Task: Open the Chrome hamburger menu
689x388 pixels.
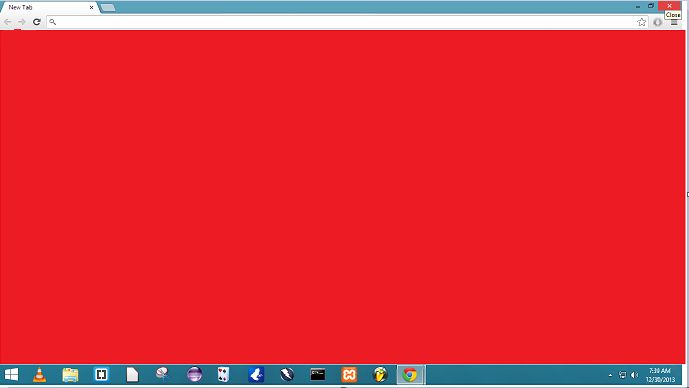Action: pos(674,22)
